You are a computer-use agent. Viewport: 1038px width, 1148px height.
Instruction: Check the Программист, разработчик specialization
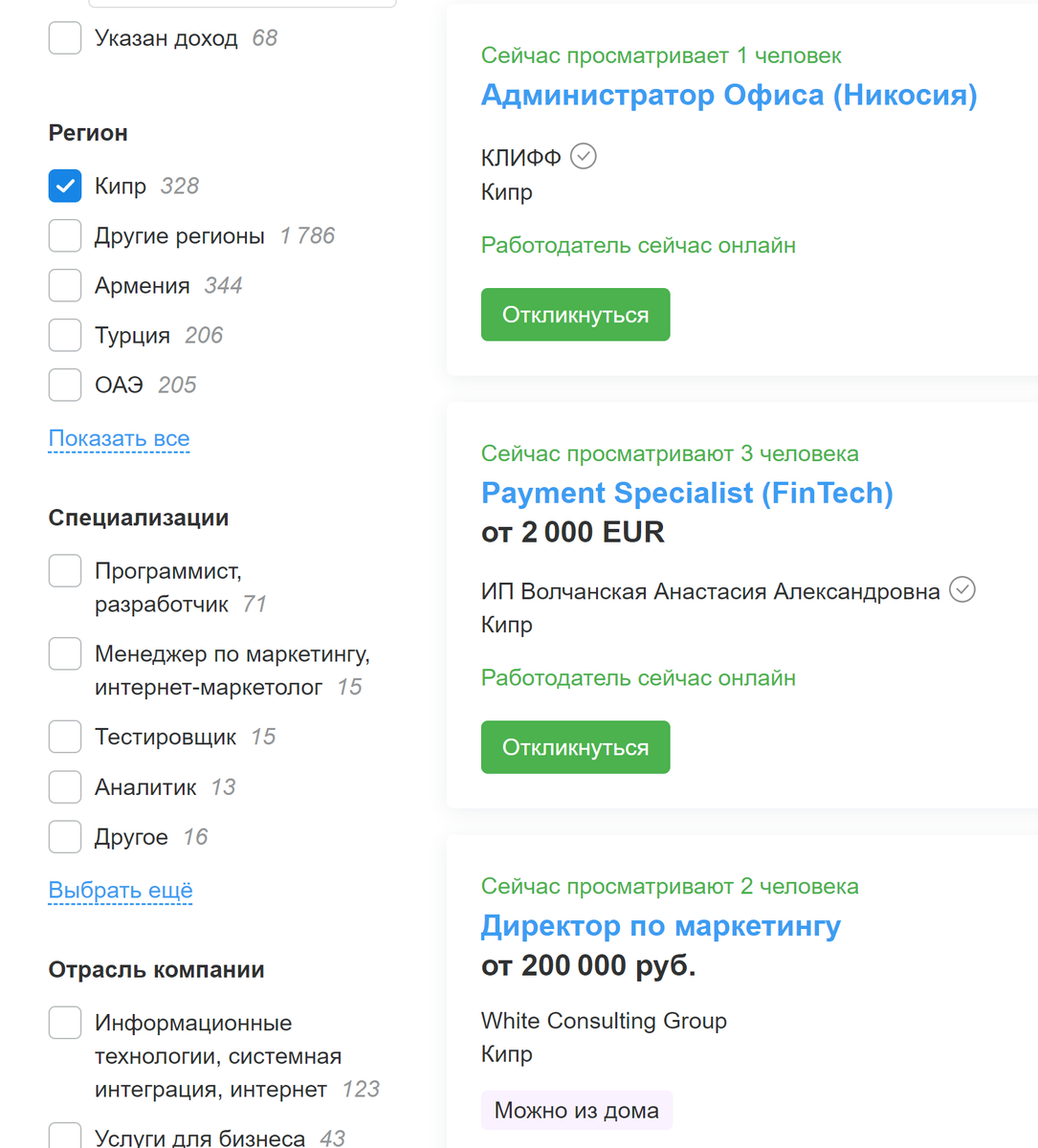click(x=64, y=570)
